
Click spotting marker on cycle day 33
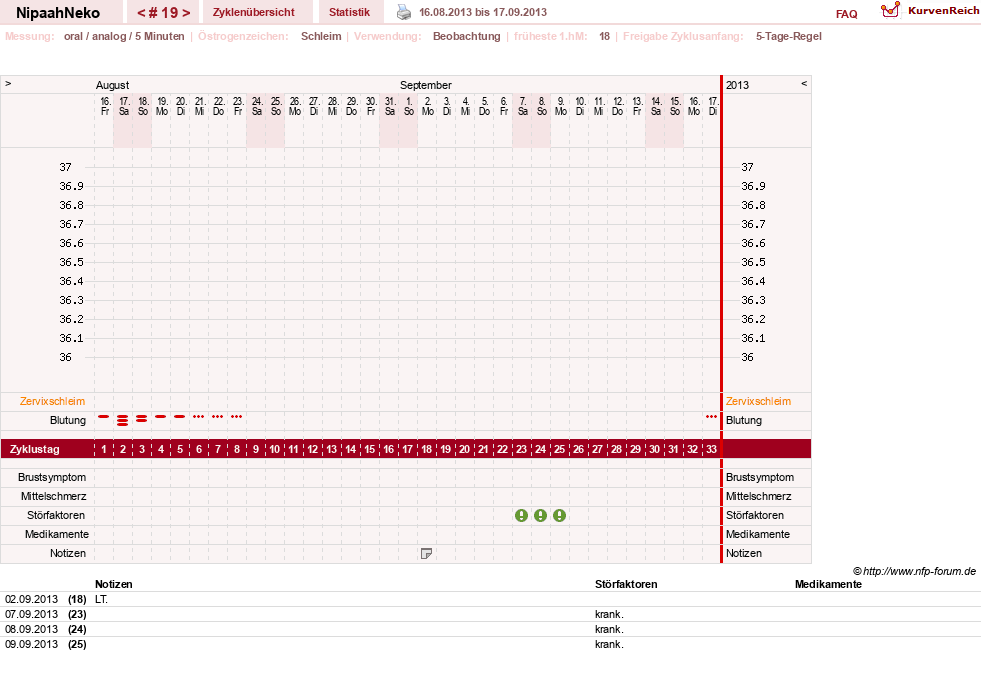tap(711, 417)
